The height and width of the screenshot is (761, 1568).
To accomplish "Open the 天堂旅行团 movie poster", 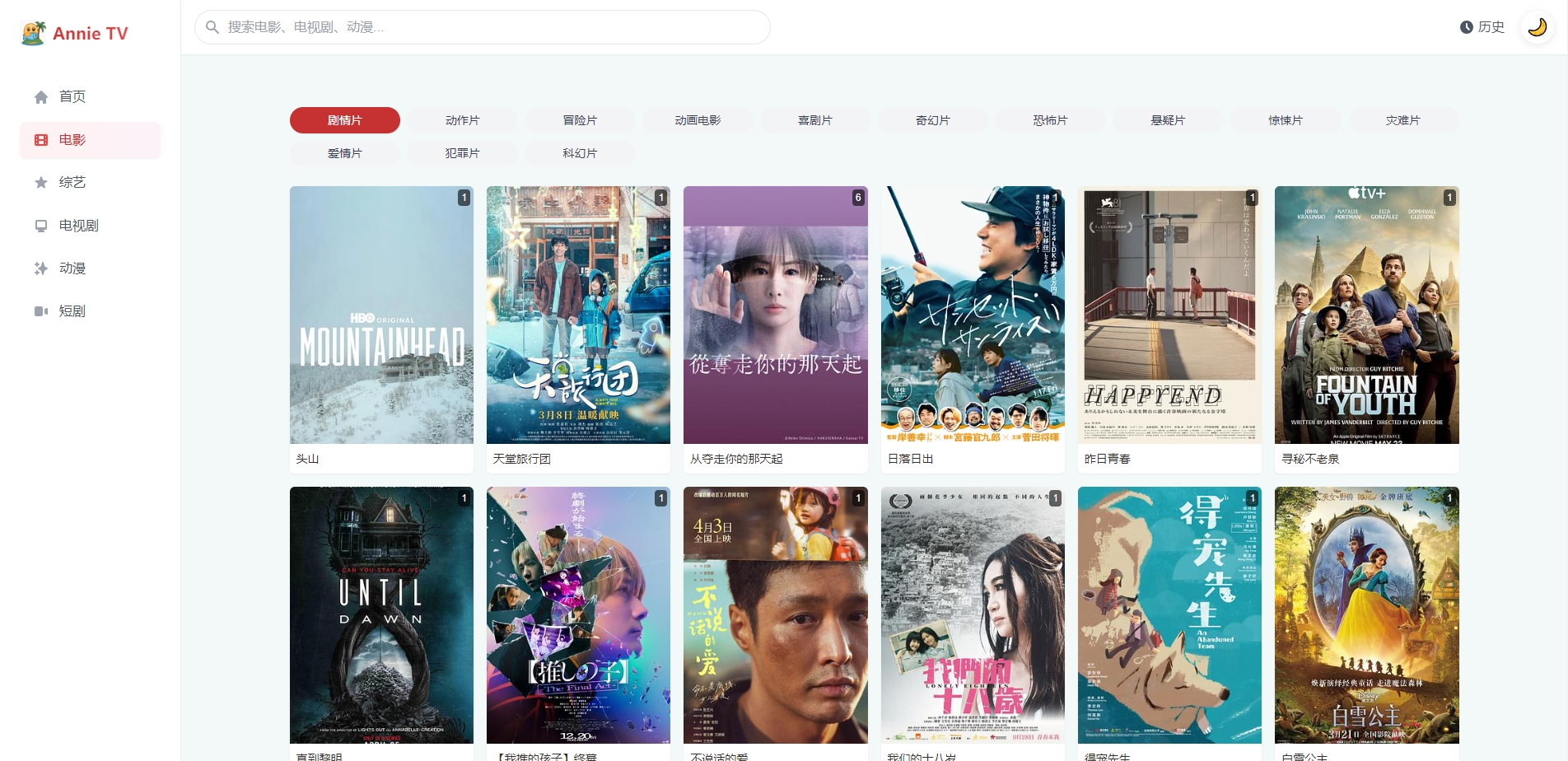I will coord(579,315).
